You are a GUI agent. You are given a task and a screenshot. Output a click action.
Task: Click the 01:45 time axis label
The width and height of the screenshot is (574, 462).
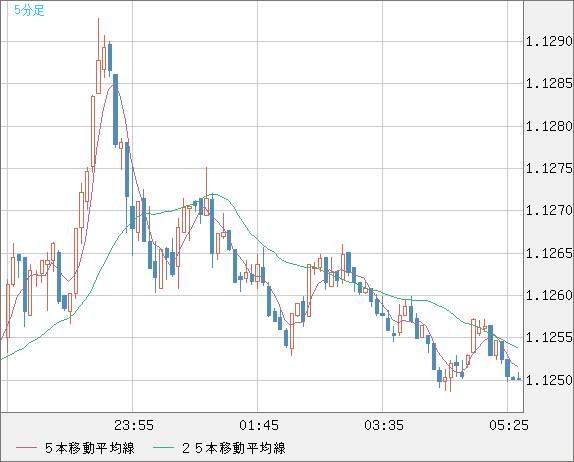(259, 425)
